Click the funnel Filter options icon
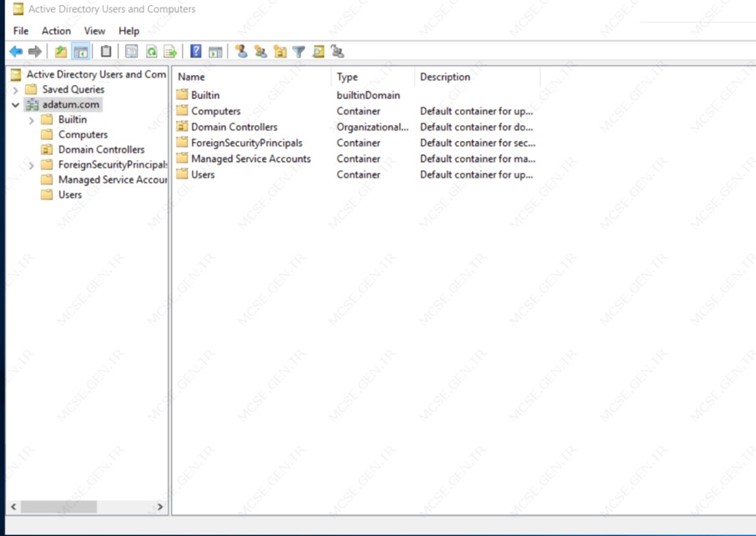The width and height of the screenshot is (756, 536). pyautogui.click(x=299, y=51)
